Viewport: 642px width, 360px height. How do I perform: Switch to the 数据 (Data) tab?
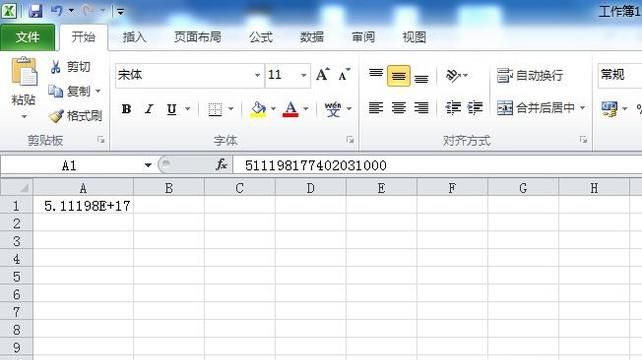312,37
